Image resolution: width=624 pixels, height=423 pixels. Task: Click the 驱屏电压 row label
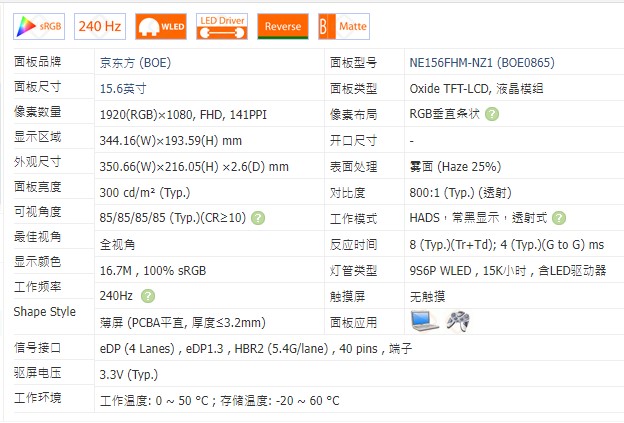point(37,372)
